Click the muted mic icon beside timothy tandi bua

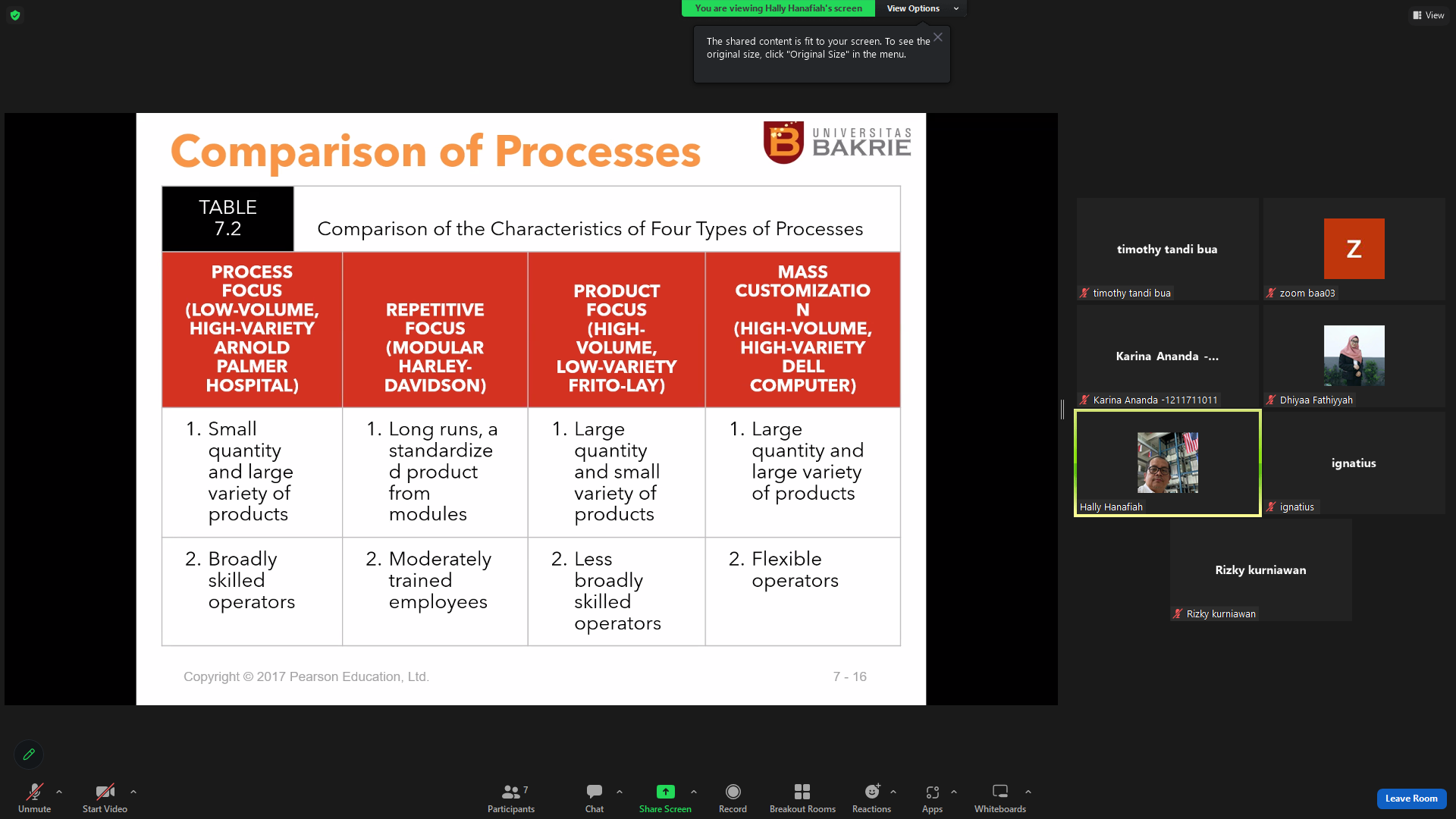point(1084,293)
